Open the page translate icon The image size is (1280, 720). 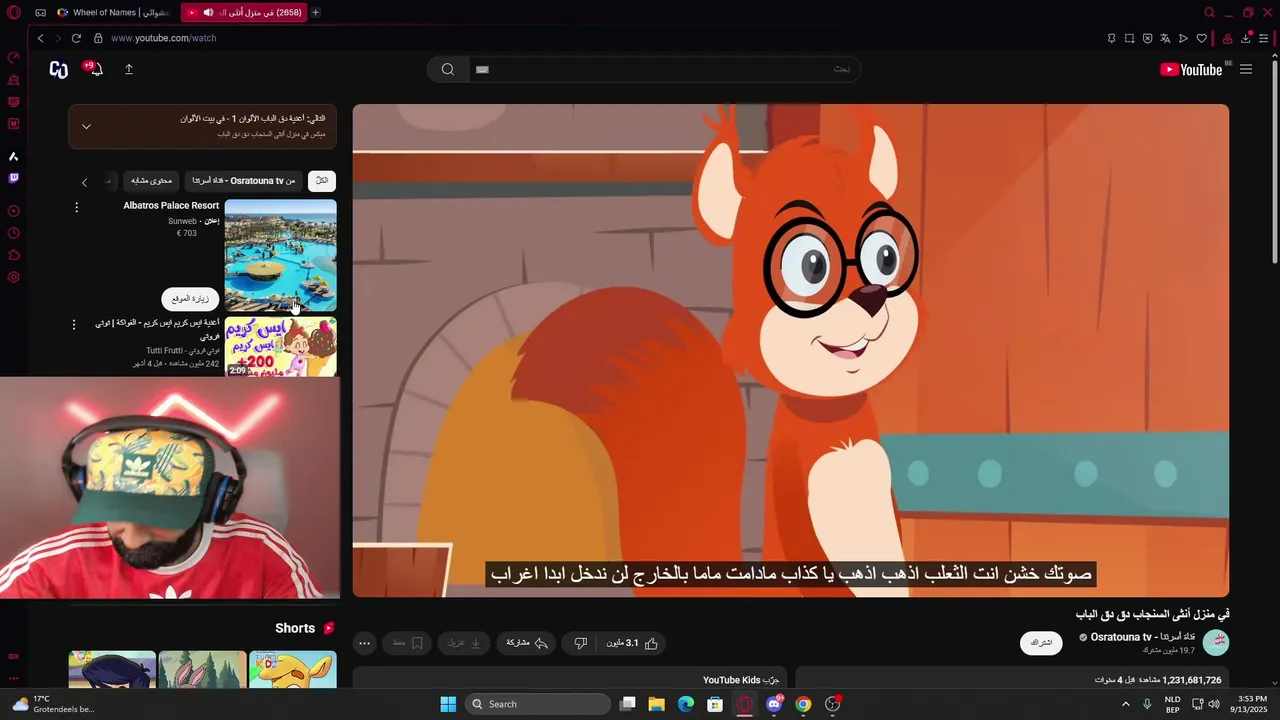coord(1165,38)
